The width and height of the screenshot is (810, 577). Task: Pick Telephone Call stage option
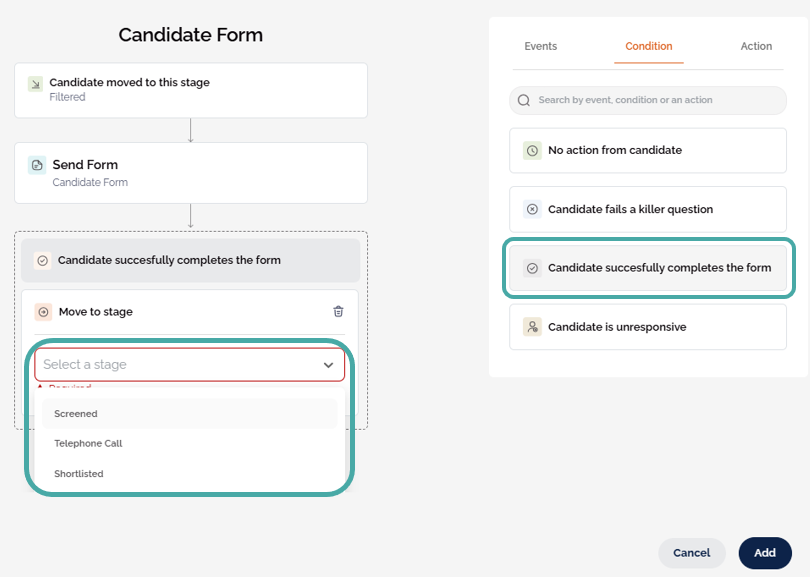(x=88, y=444)
